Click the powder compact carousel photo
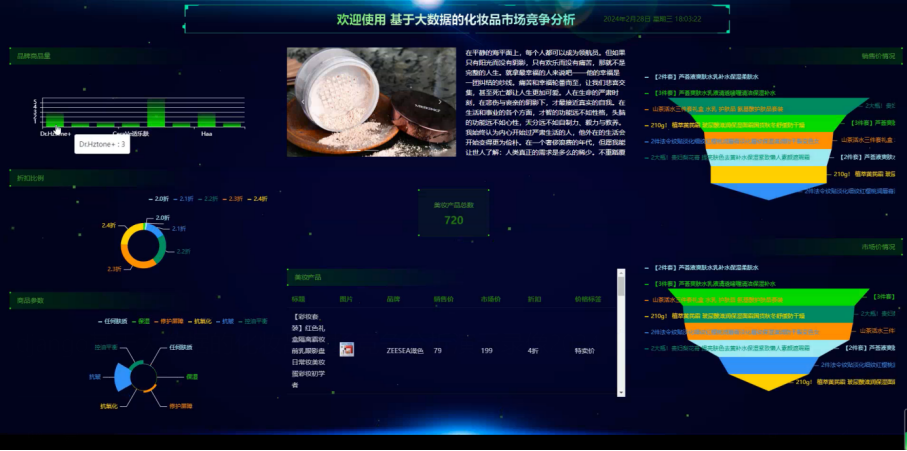 coord(371,102)
